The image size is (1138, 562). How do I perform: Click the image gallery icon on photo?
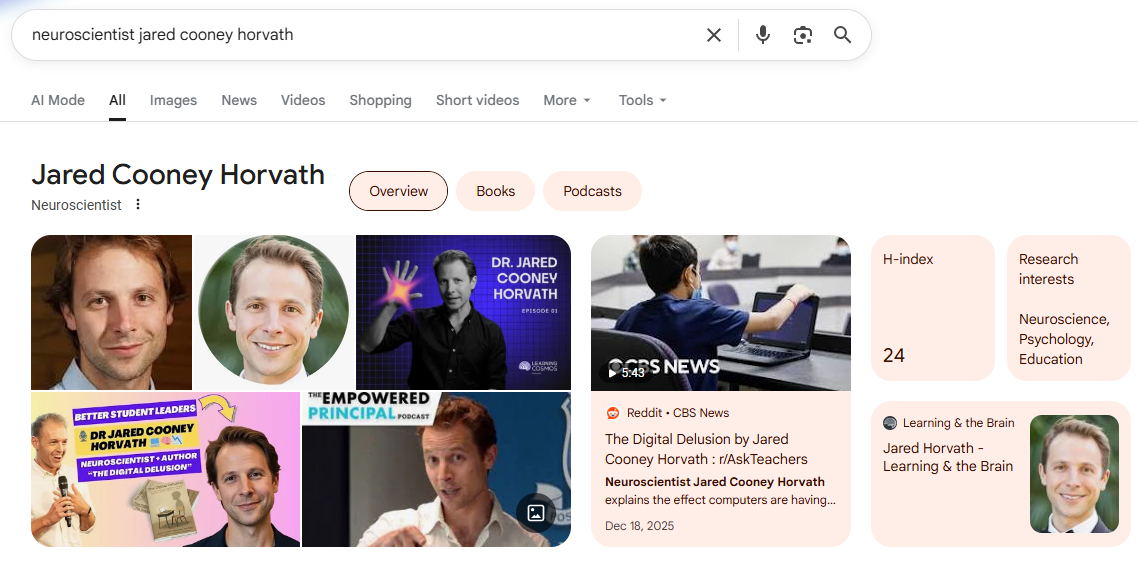coord(536,513)
